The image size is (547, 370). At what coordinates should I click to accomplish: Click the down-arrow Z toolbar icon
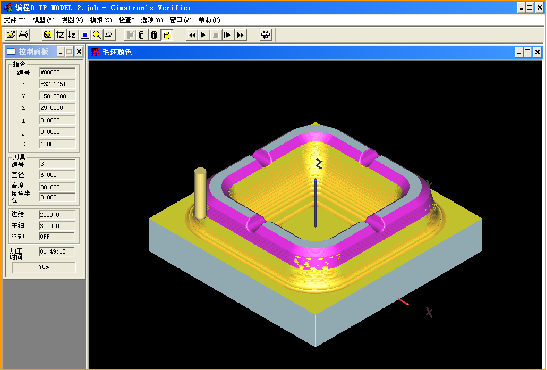72,35
